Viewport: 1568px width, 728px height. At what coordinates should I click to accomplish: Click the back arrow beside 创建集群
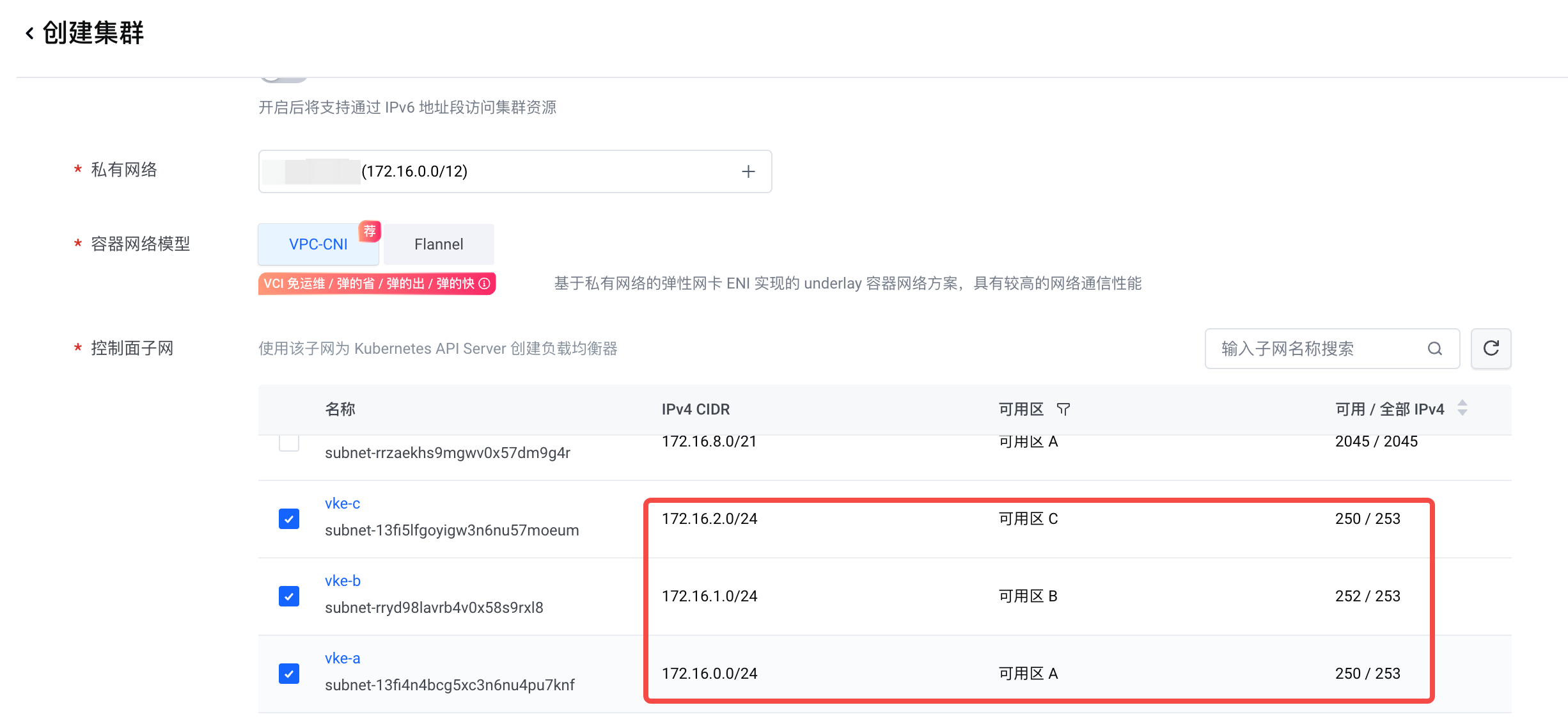point(29,33)
